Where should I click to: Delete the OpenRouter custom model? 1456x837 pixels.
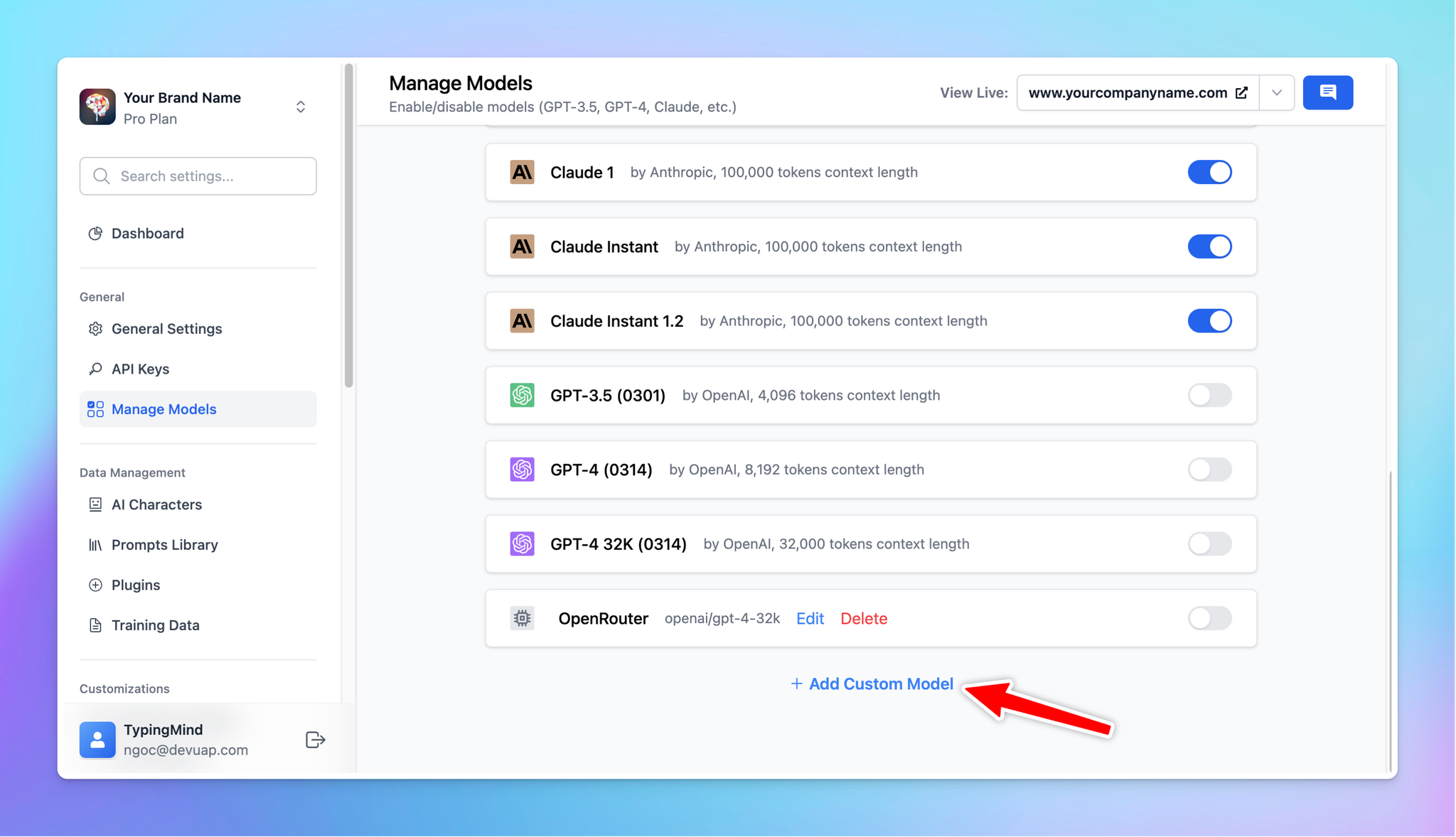tap(864, 619)
